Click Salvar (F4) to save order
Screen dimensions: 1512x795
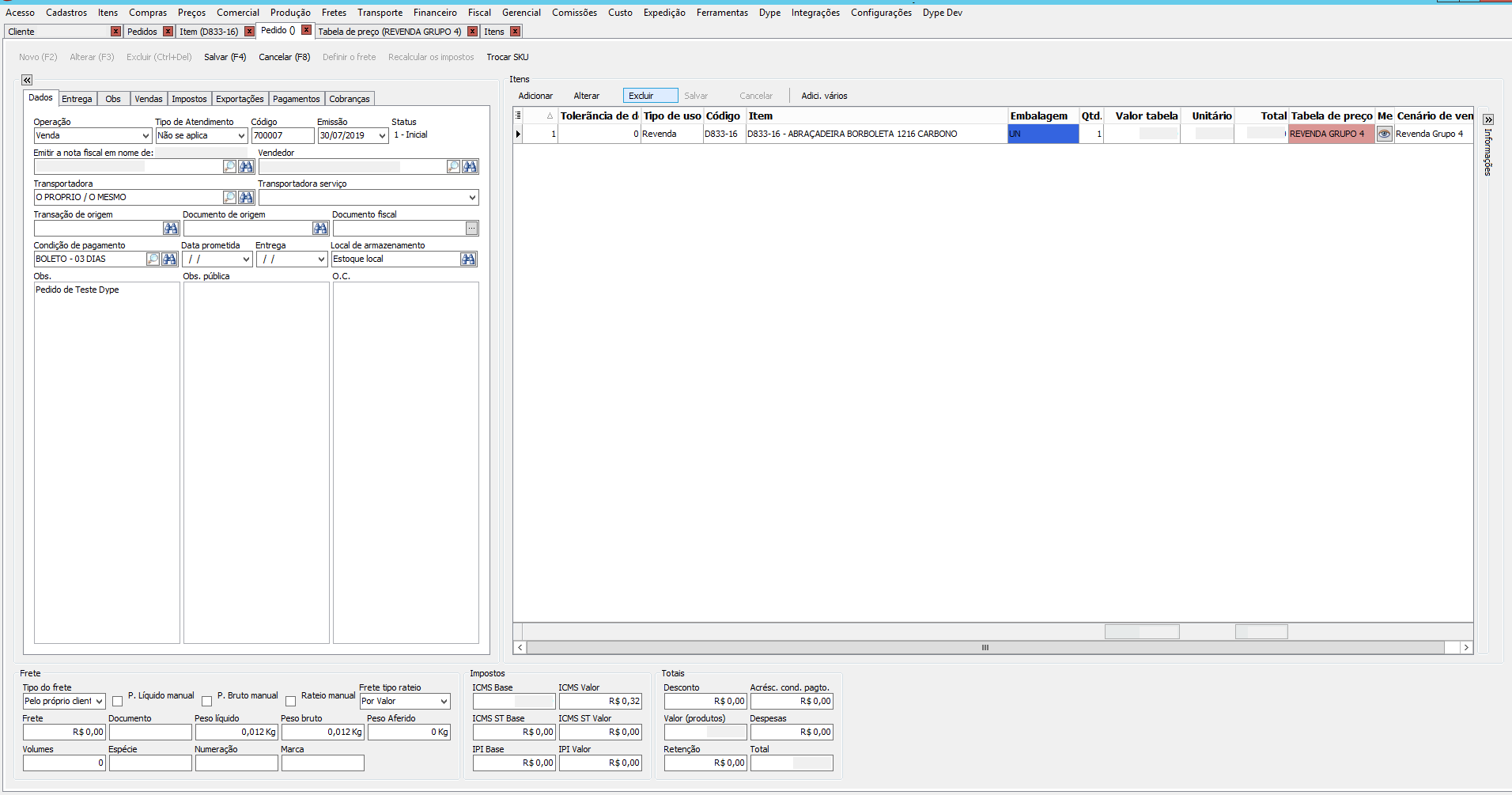point(225,57)
